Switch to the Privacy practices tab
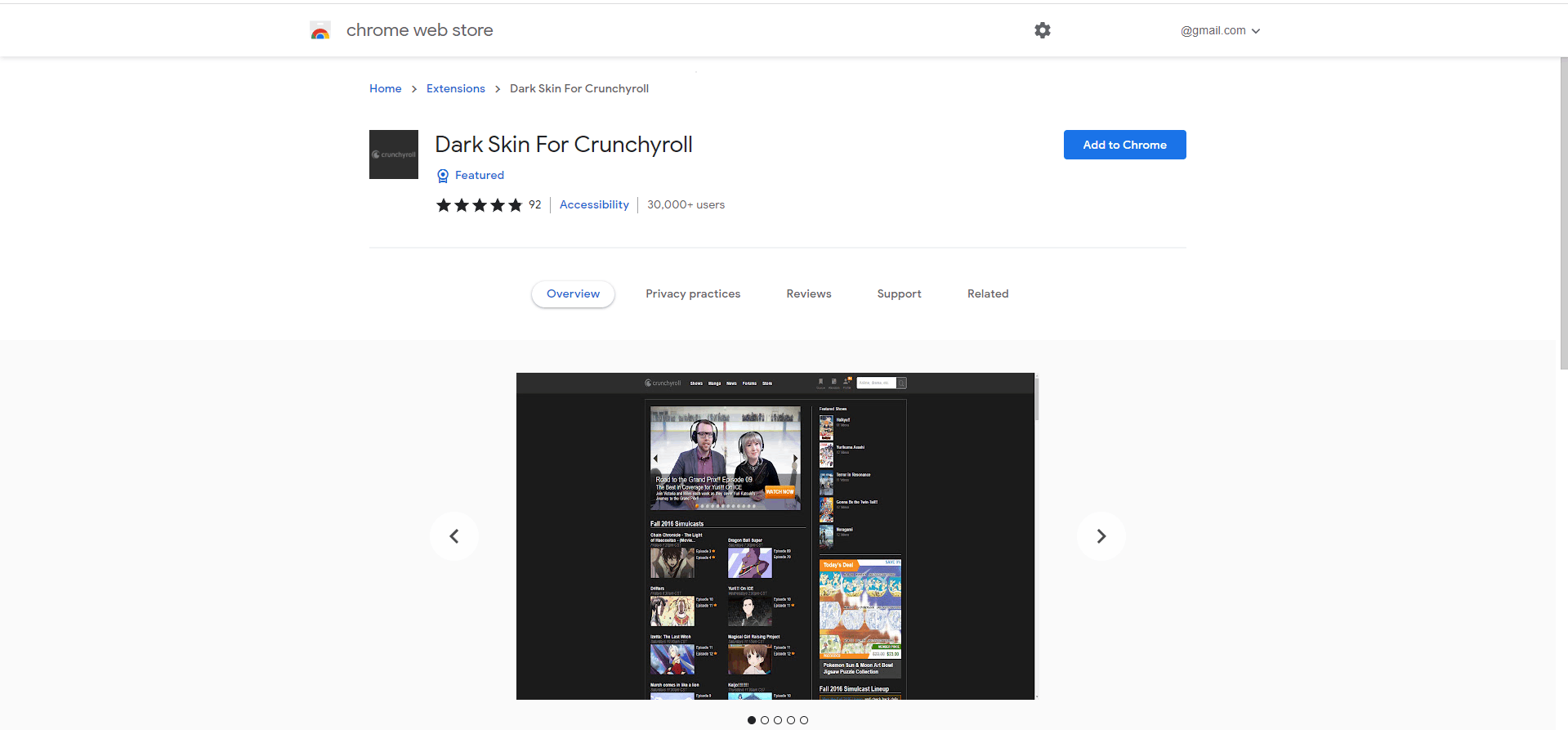Image resolution: width=1568 pixels, height=730 pixels. pos(693,293)
